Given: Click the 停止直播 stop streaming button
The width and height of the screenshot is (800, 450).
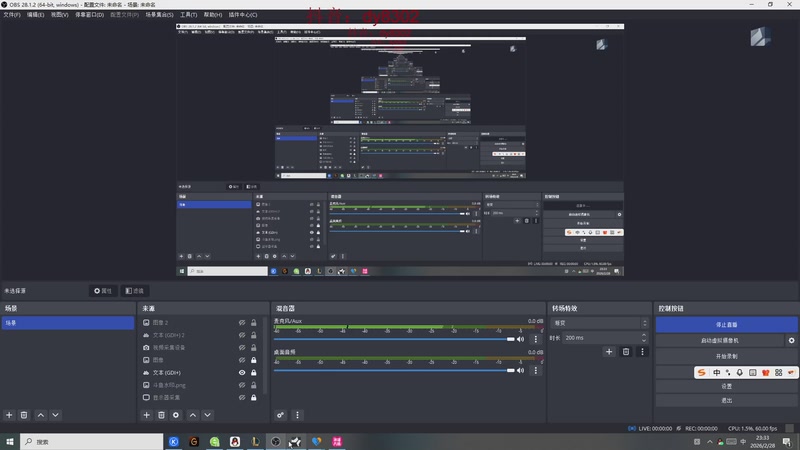Looking at the screenshot, I should (727, 324).
